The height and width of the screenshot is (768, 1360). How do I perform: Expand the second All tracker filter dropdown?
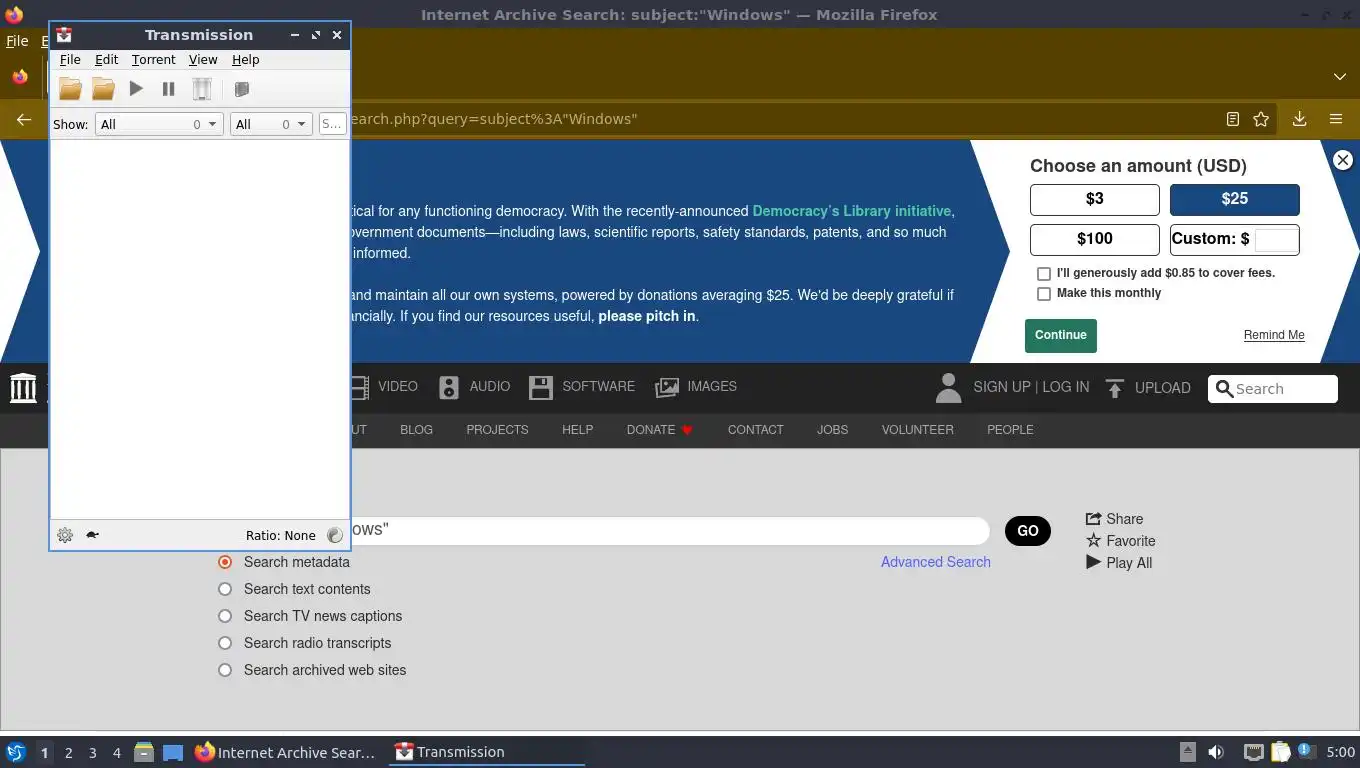271,124
